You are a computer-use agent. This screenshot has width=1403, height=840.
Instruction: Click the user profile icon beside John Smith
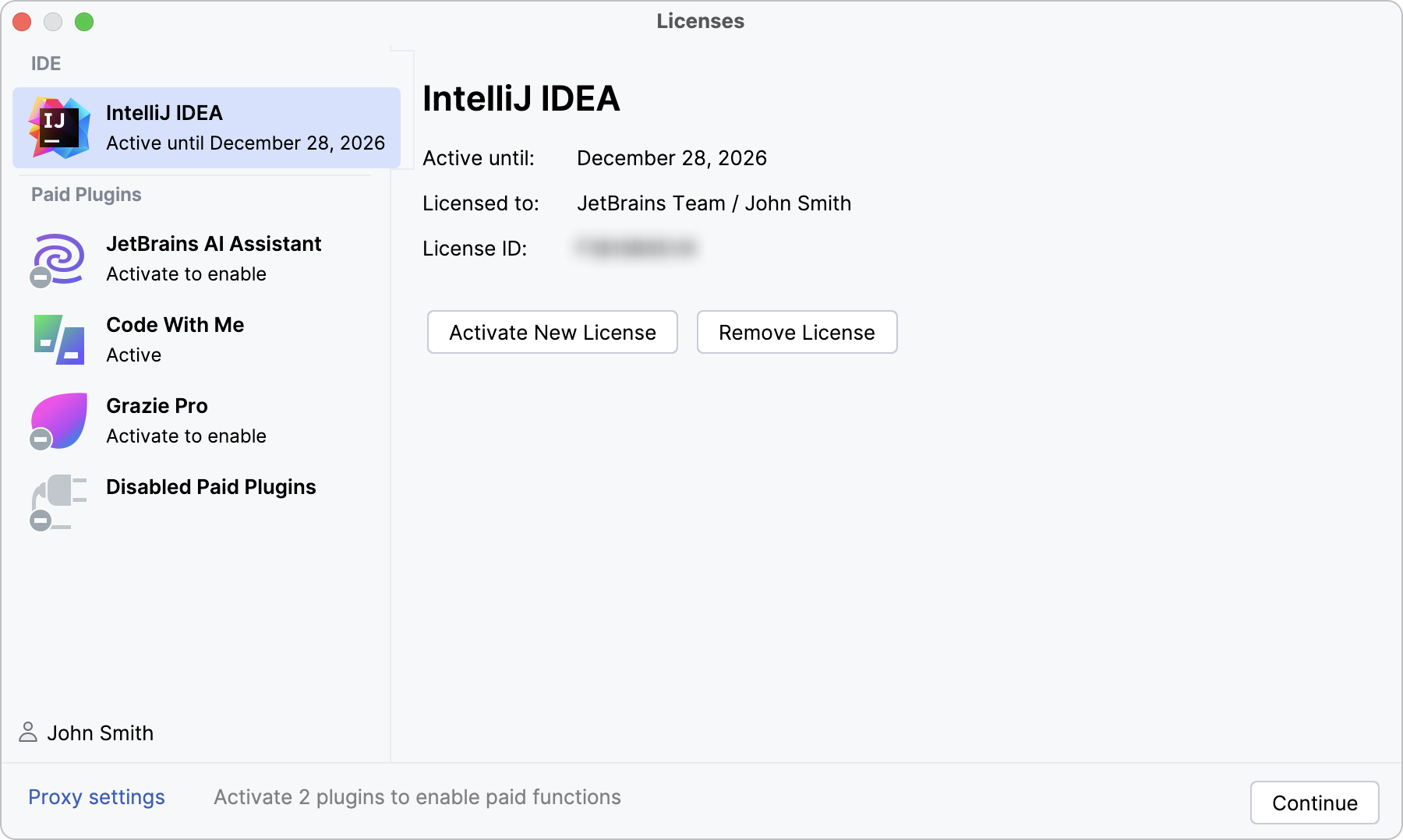coord(28,732)
